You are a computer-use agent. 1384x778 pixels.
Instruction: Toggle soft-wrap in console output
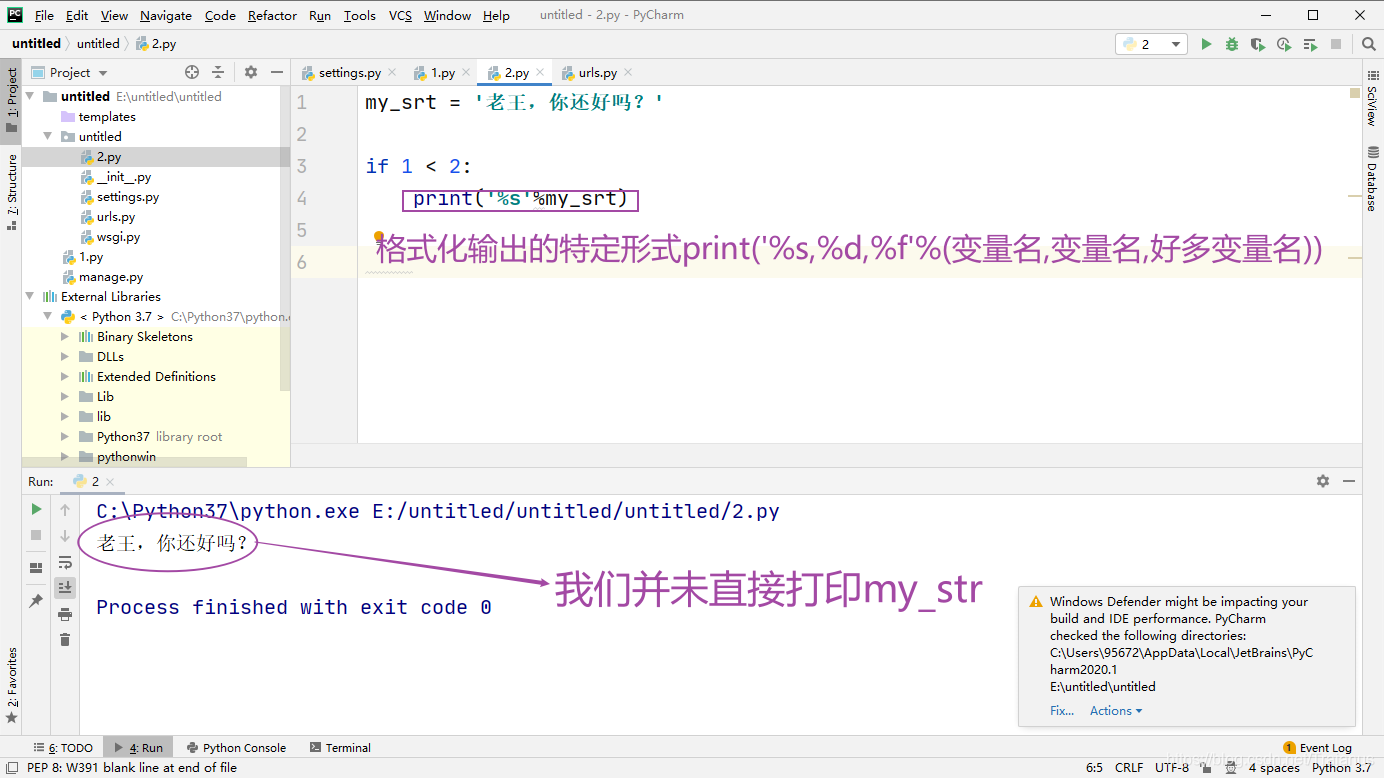point(65,562)
